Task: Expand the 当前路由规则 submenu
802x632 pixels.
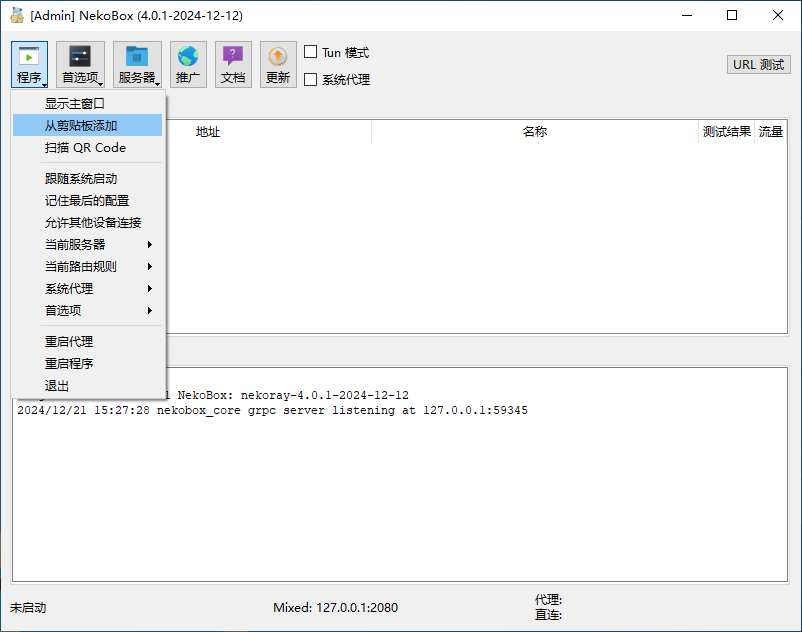Action: (x=87, y=266)
